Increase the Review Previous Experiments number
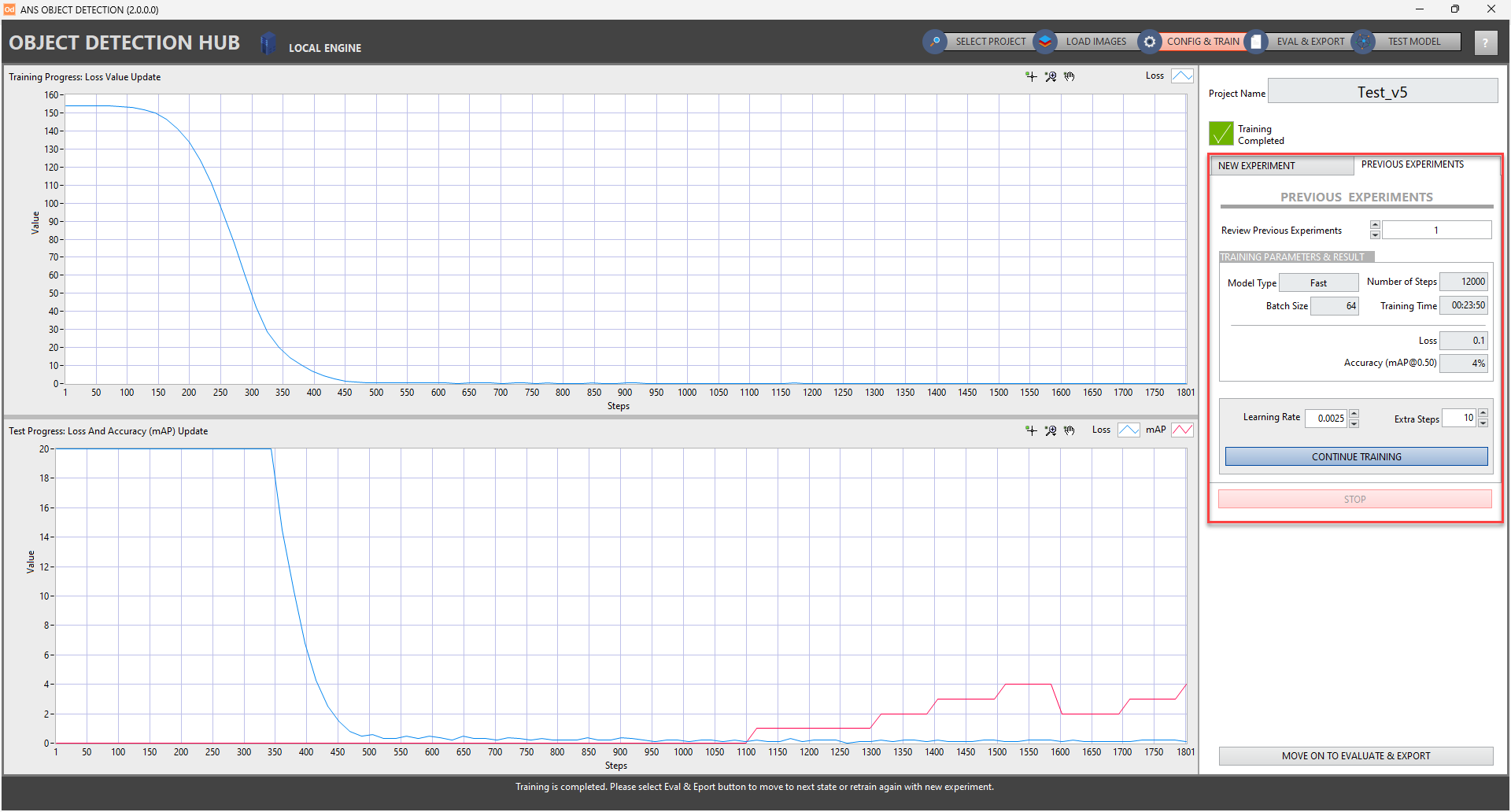The height and width of the screenshot is (812, 1511). click(1375, 225)
